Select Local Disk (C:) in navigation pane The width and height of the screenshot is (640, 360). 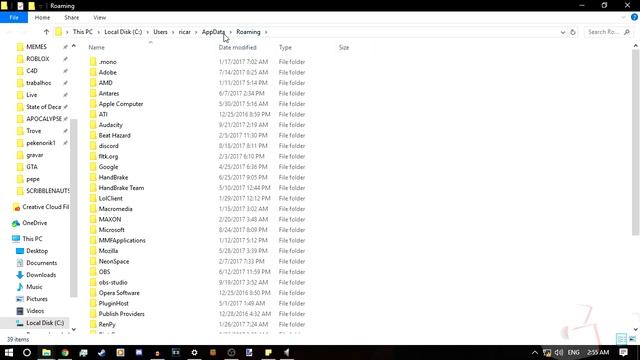point(45,323)
